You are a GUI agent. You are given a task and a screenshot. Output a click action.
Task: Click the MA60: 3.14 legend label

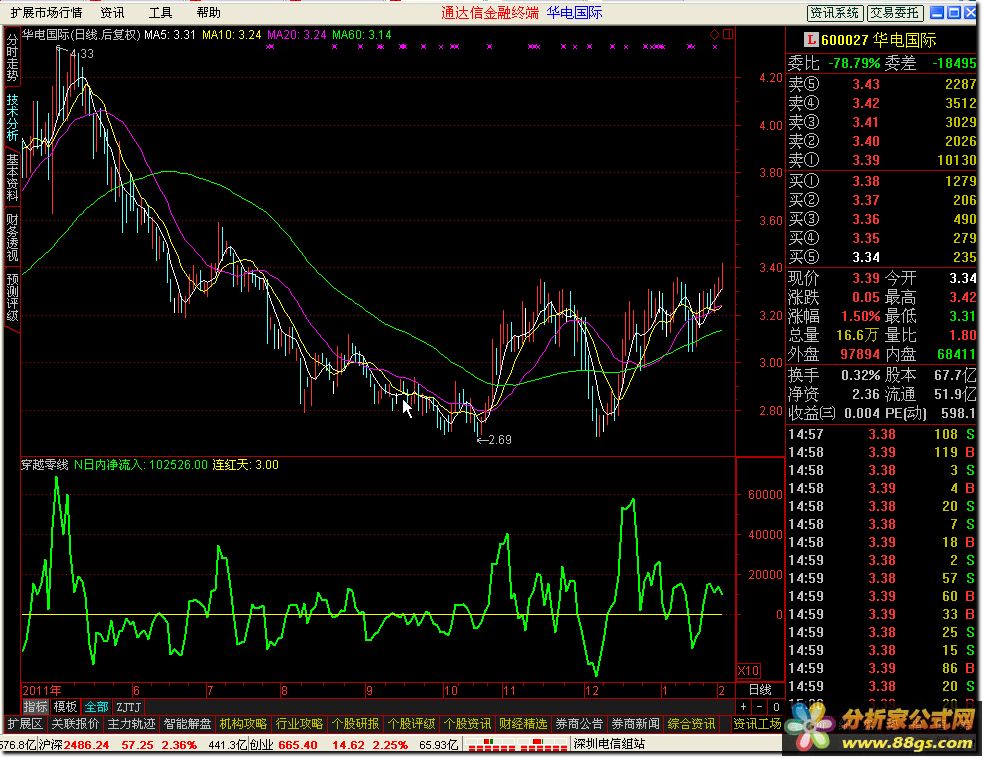point(361,35)
